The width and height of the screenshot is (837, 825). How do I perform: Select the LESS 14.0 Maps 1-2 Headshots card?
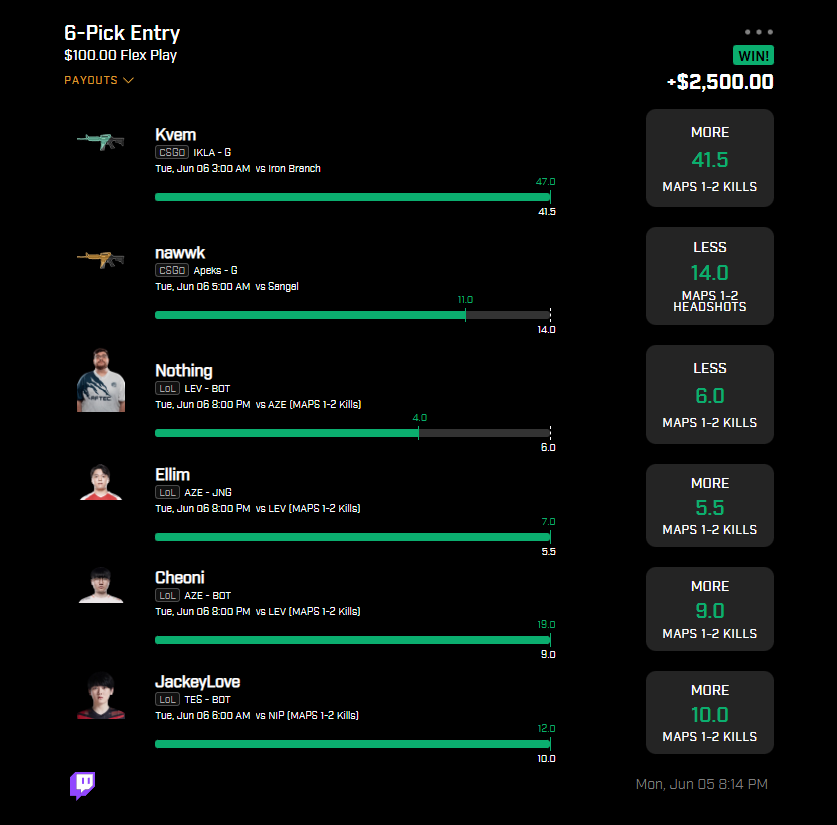pyautogui.click(x=709, y=276)
